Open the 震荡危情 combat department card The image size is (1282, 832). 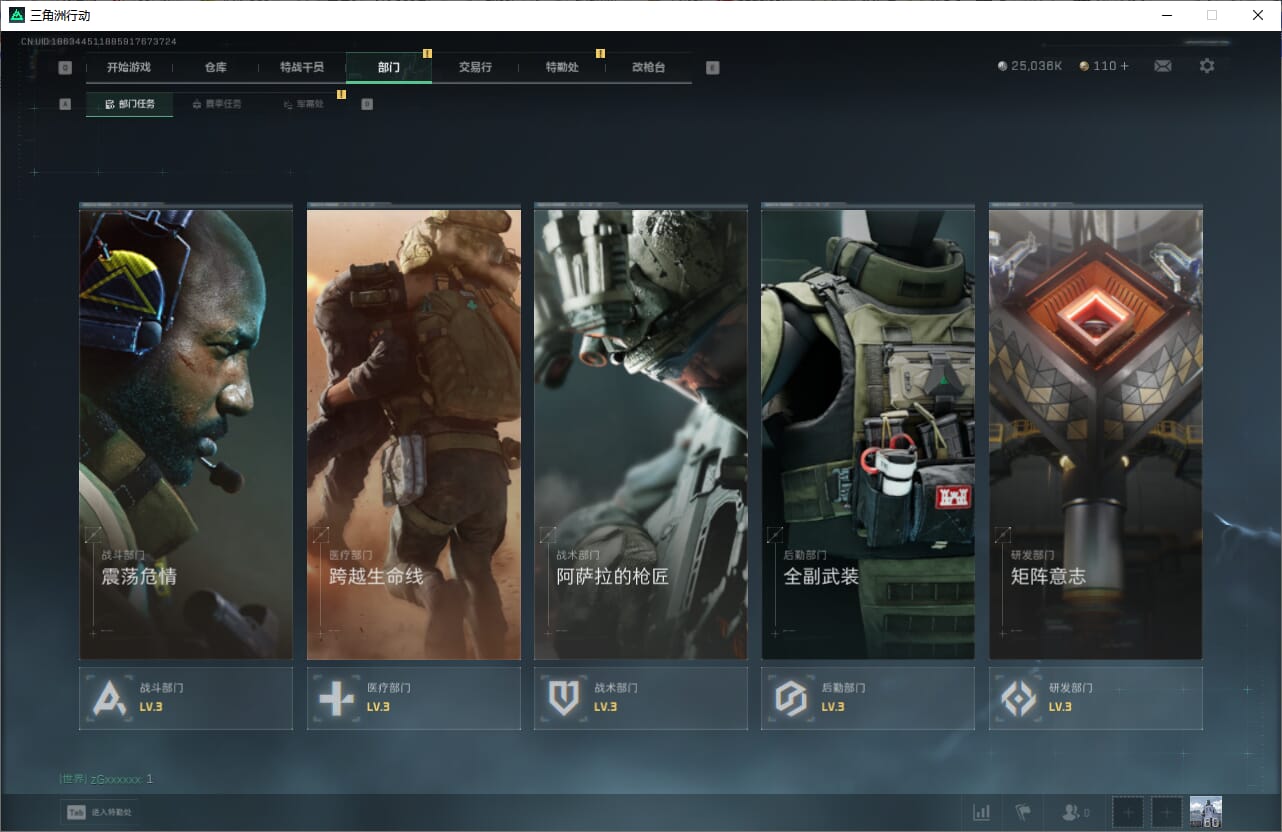point(186,434)
